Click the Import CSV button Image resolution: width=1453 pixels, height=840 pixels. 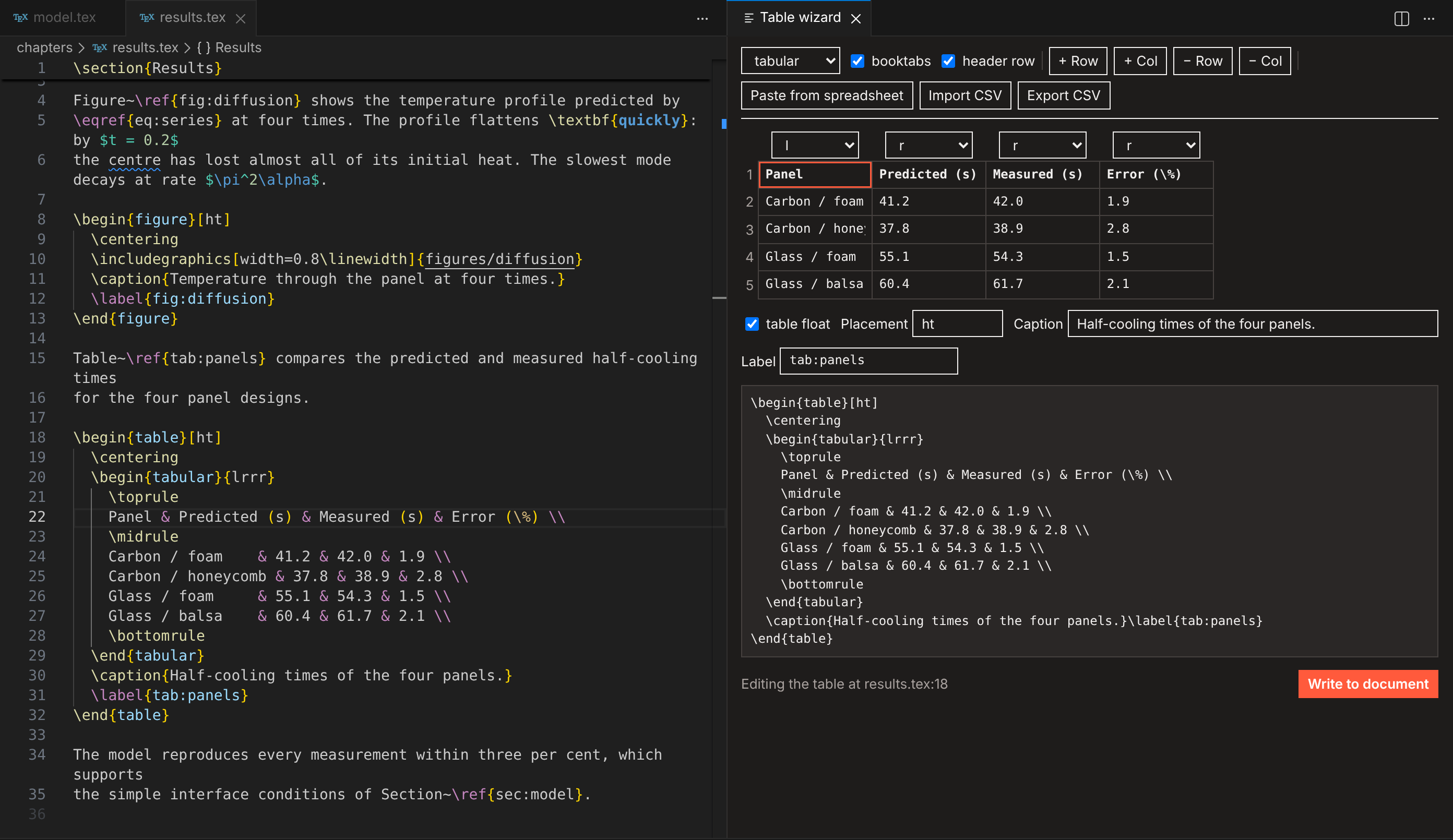tap(964, 95)
